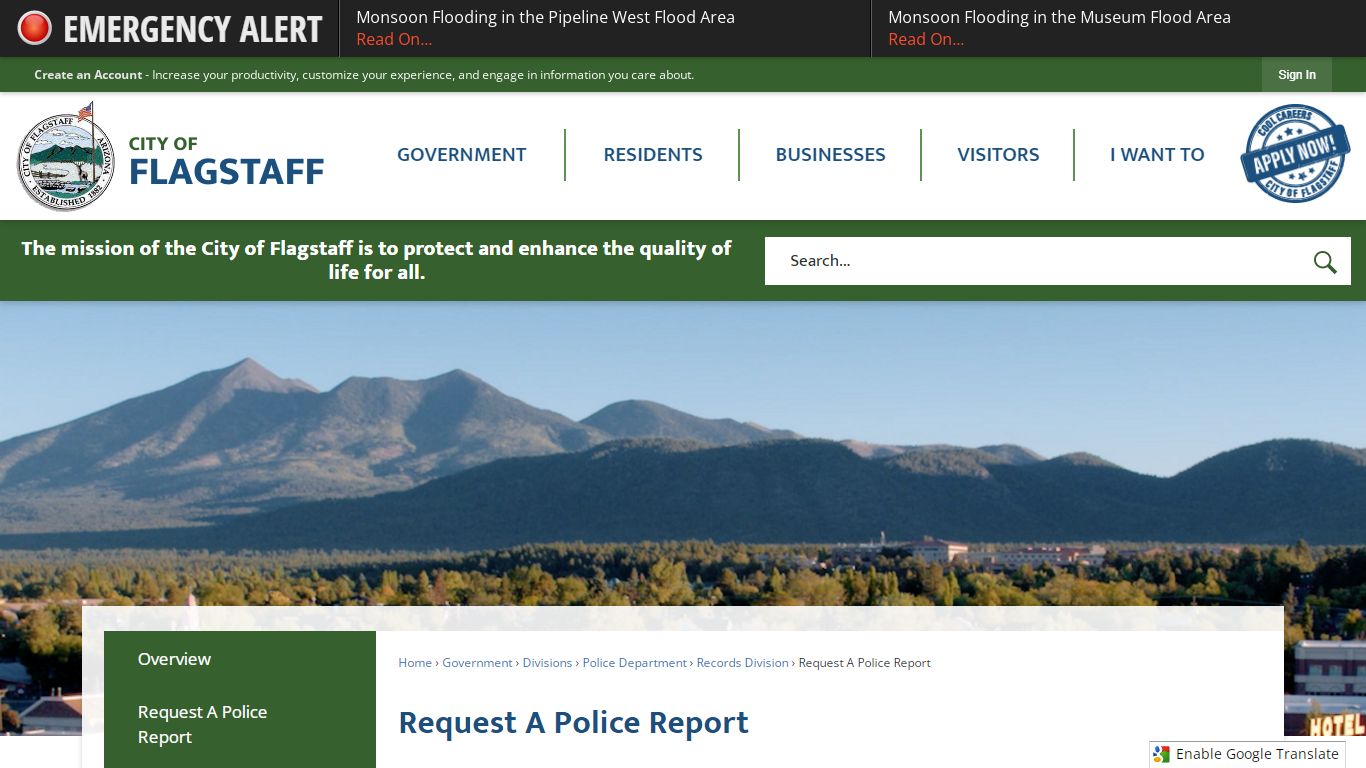Click the Emergency Alert heading
The image size is (1366, 768).
coord(193,29)
